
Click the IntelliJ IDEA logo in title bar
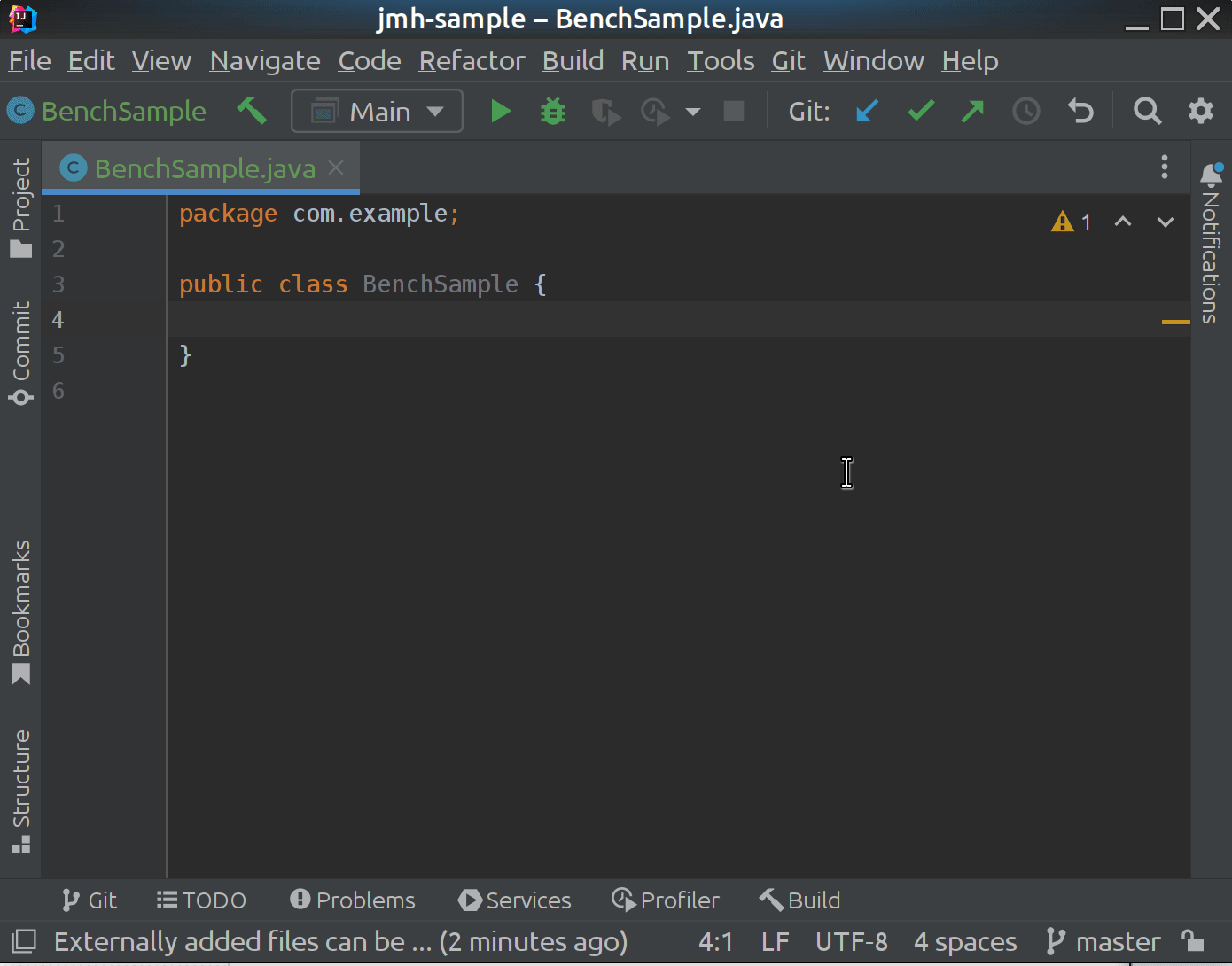[22, 19]
